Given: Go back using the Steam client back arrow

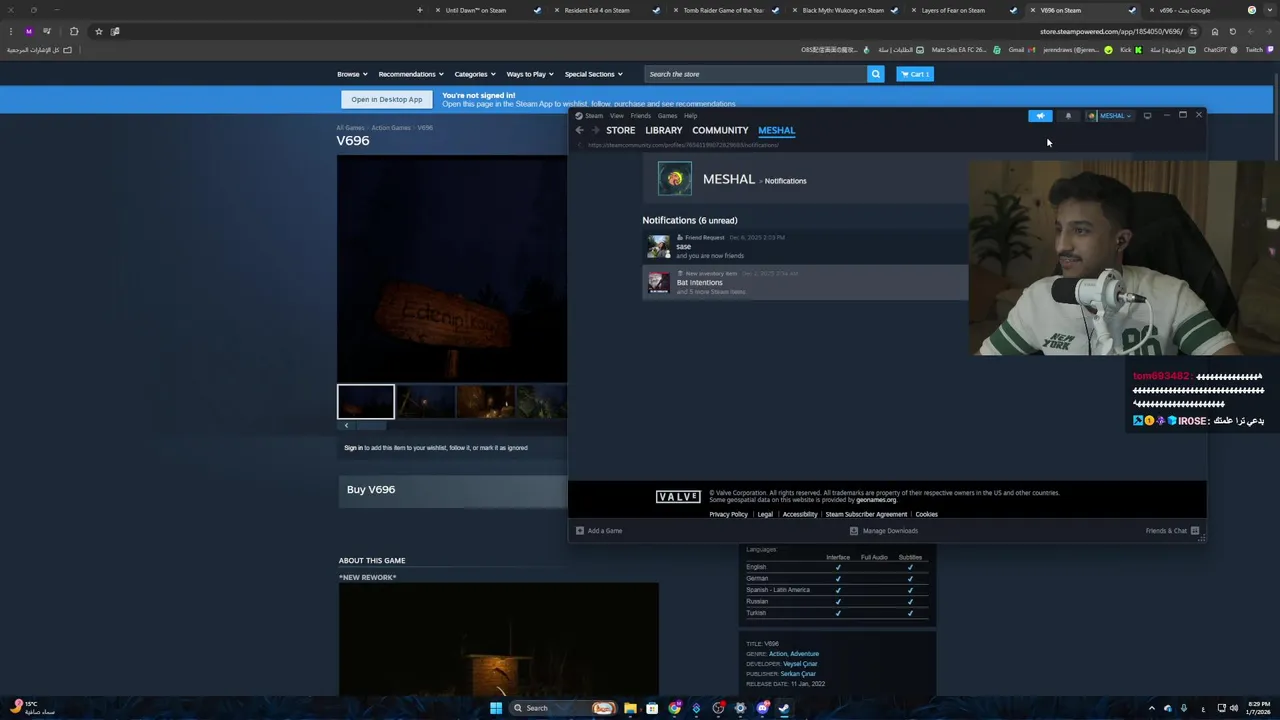Looking at the screenshot, I should click(x=579, y=130).
